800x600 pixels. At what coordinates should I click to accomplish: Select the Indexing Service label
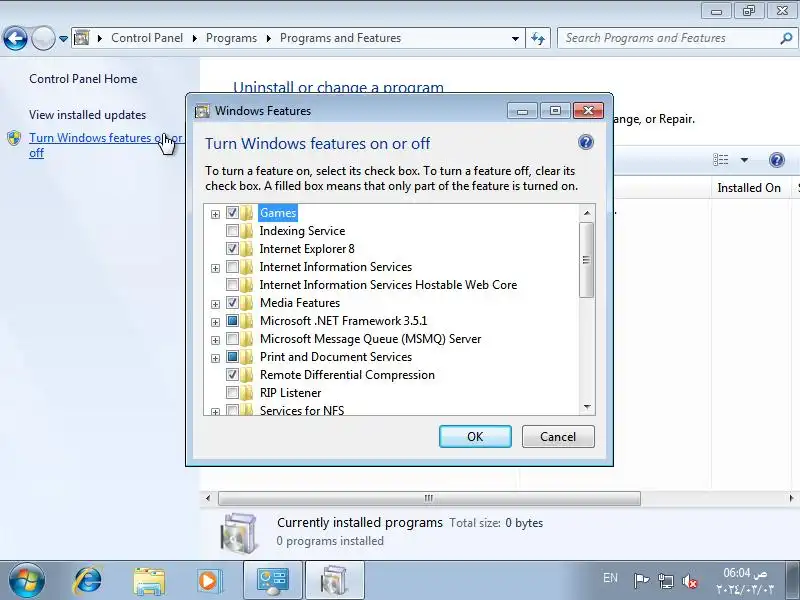pos(302,231)
